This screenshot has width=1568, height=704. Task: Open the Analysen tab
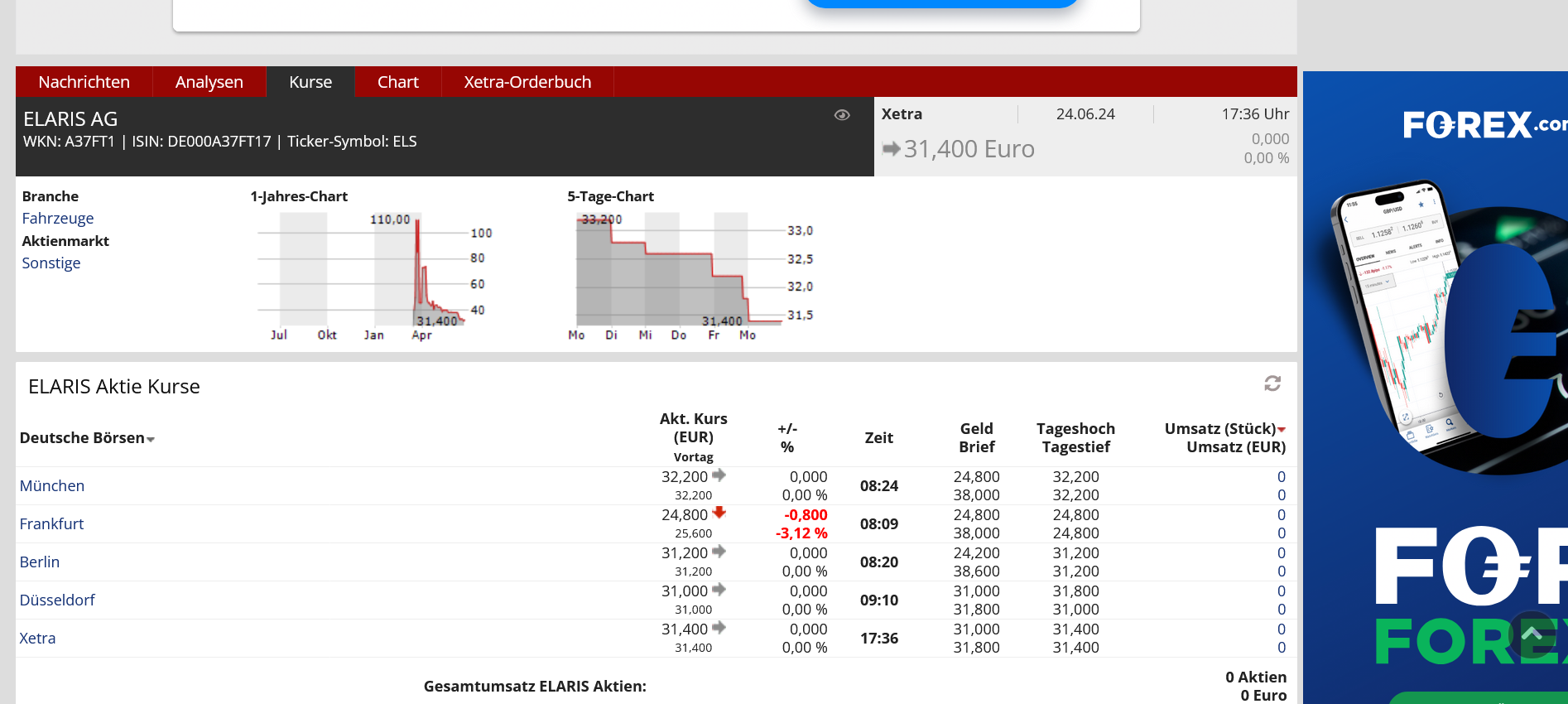tap(209, 82)
